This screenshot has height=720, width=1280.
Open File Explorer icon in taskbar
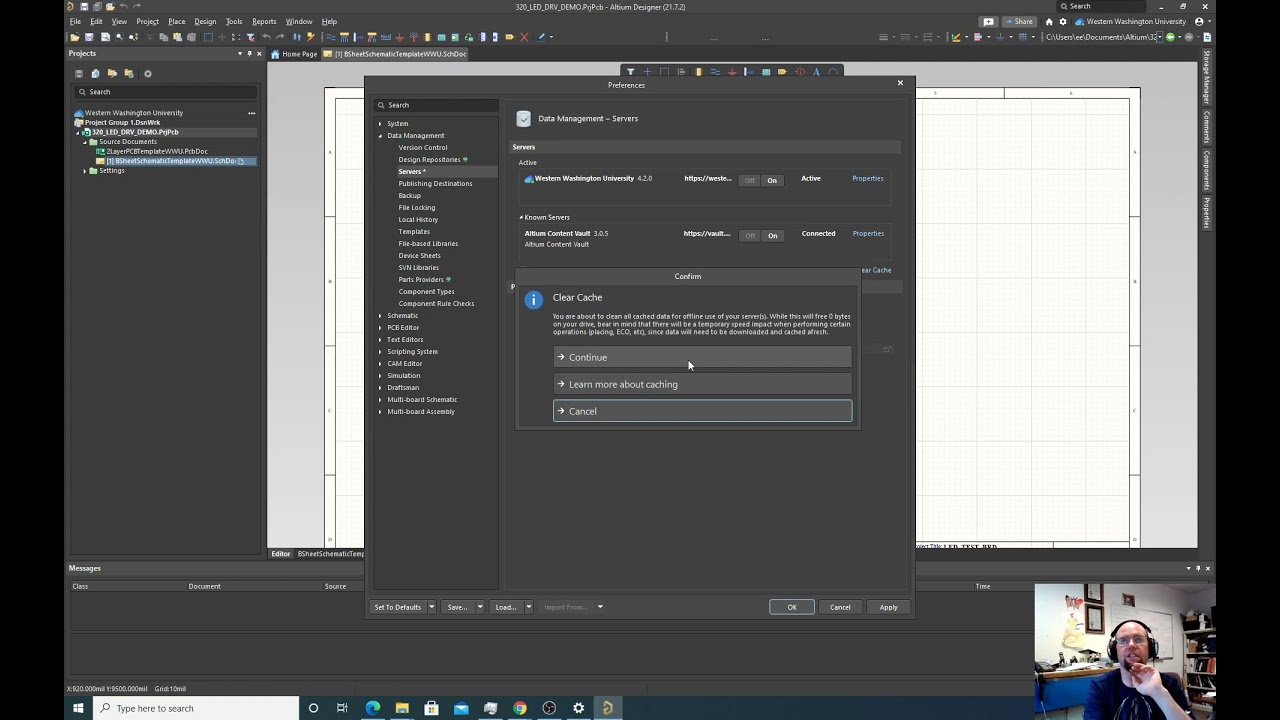402,708
